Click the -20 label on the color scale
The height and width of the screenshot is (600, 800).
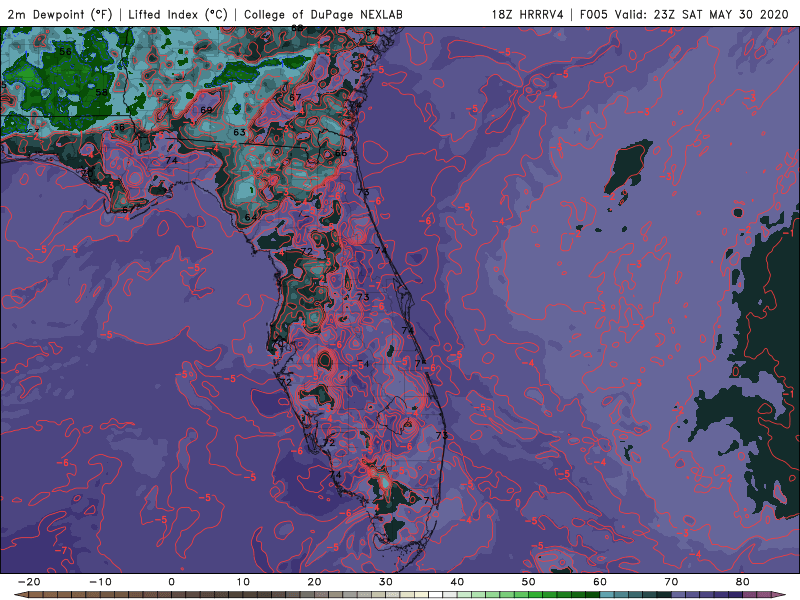click(x=29, y=582)
